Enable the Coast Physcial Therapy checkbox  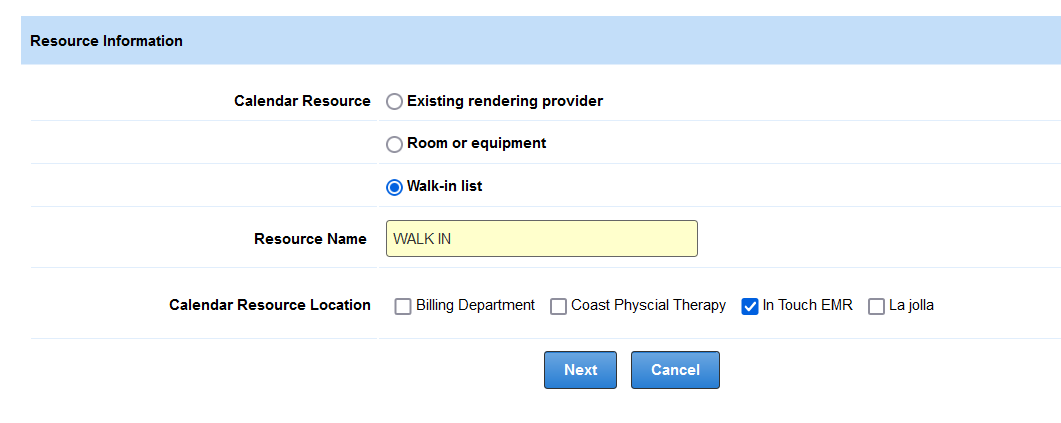[x=558, y=306]
